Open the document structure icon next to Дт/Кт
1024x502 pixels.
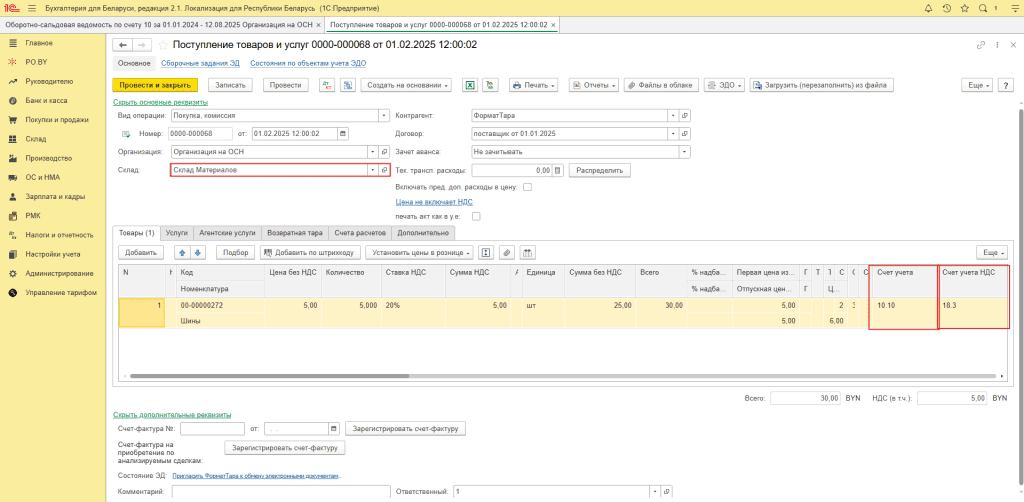(348, 86)
